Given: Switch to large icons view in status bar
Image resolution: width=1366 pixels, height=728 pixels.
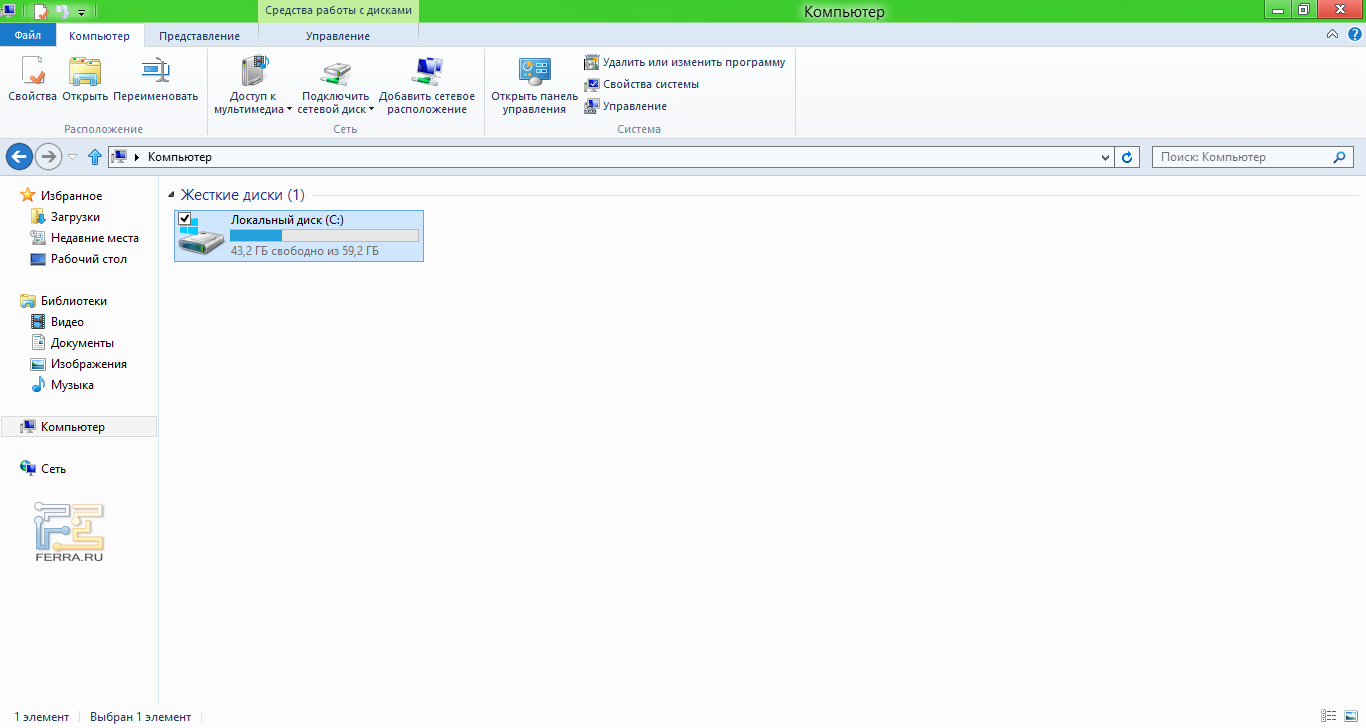Looking at the screenshot, I should click(1350, 716).
